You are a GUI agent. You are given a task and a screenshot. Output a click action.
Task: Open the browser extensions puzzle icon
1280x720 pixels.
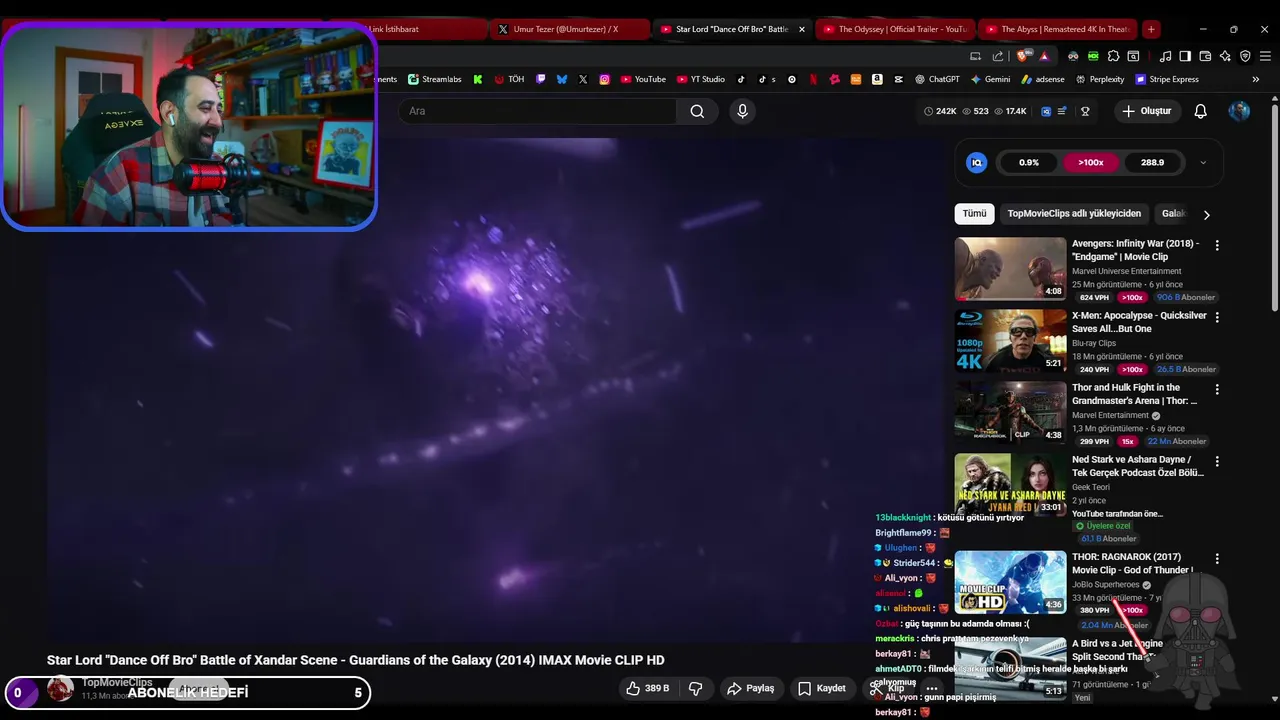tap(1113, 56)
